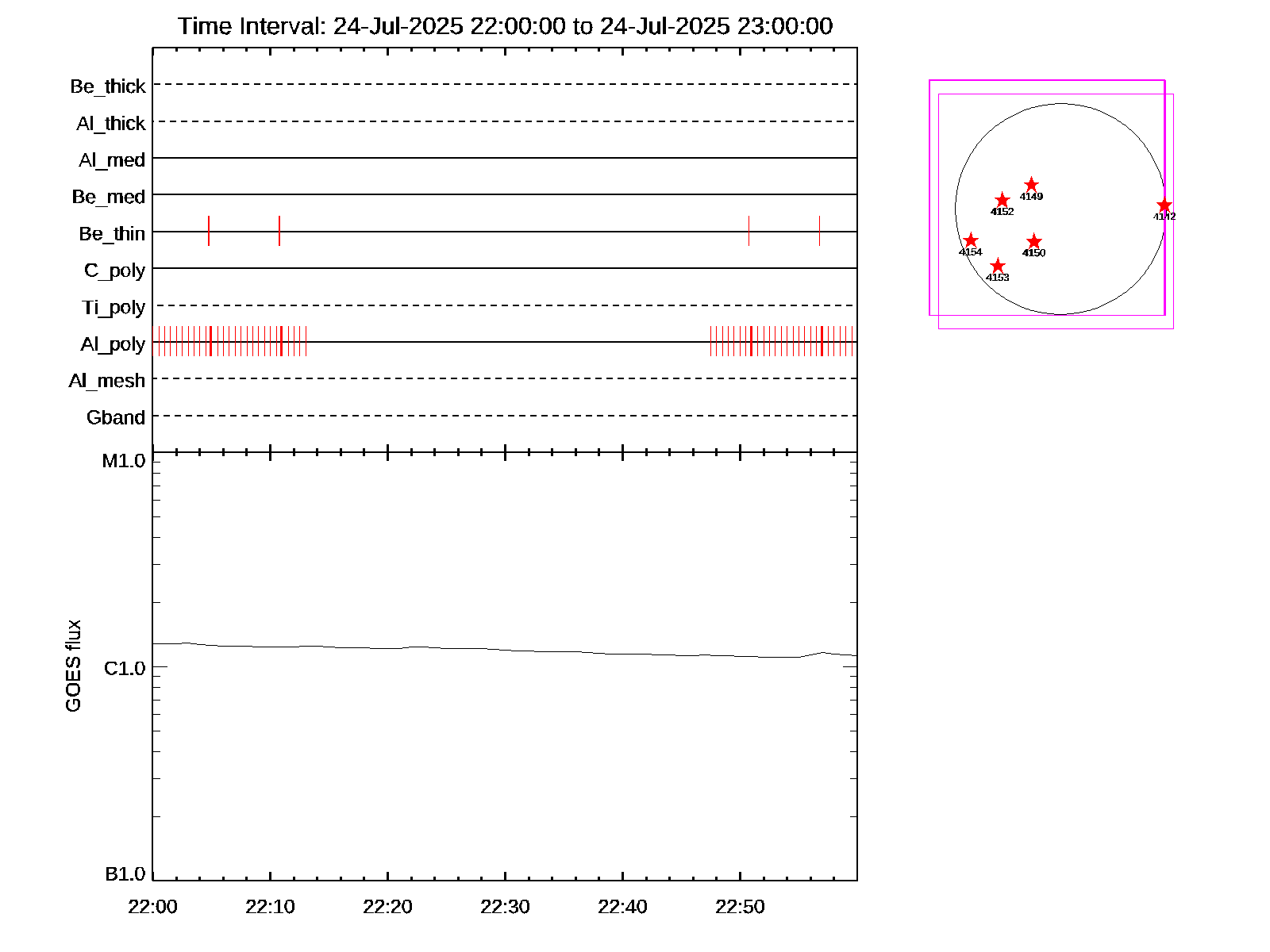This screenshot has height=952, width=1270.
Task: Click the first red Be_thin marker near 22:05
Action: (209, 231)
